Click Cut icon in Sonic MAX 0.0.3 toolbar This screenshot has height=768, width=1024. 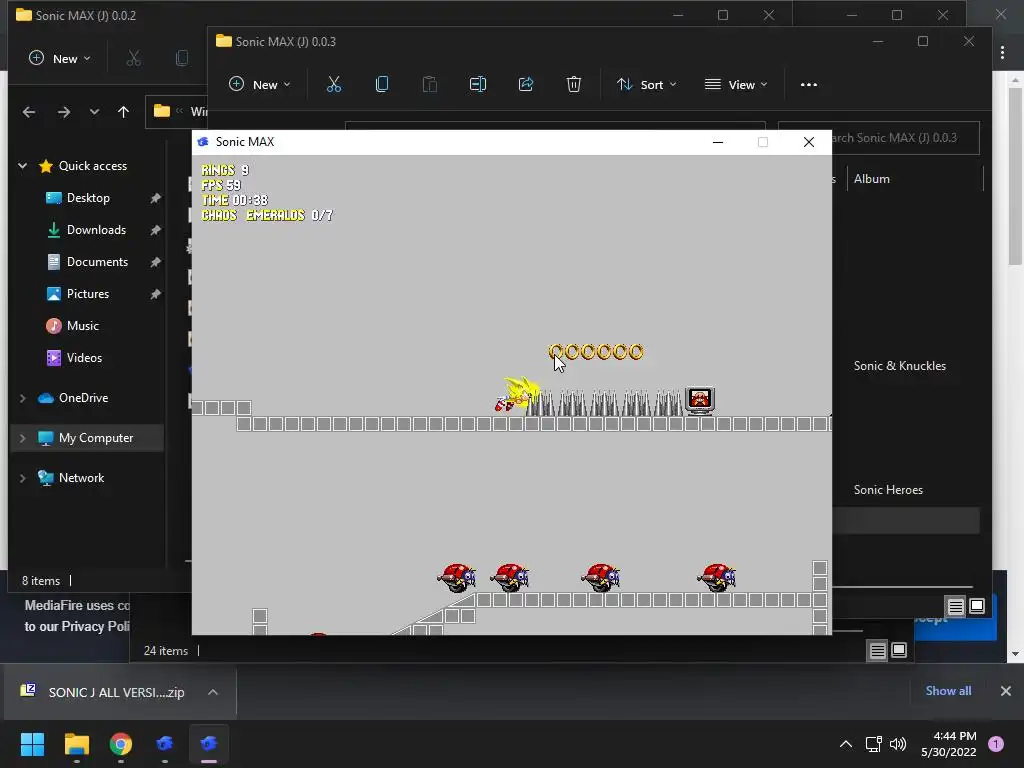pos(334,84)
